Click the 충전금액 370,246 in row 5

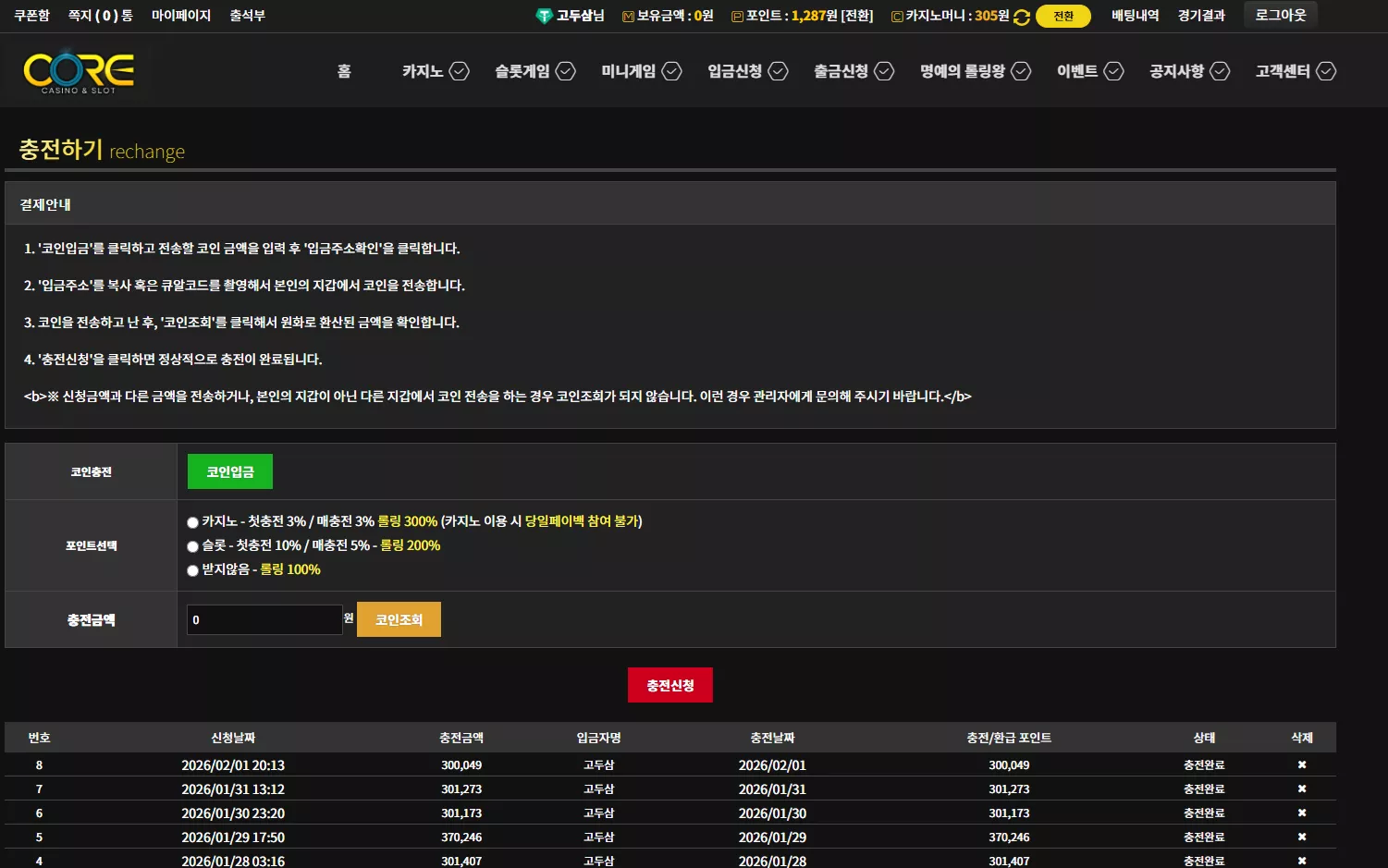tap(461, 837)
